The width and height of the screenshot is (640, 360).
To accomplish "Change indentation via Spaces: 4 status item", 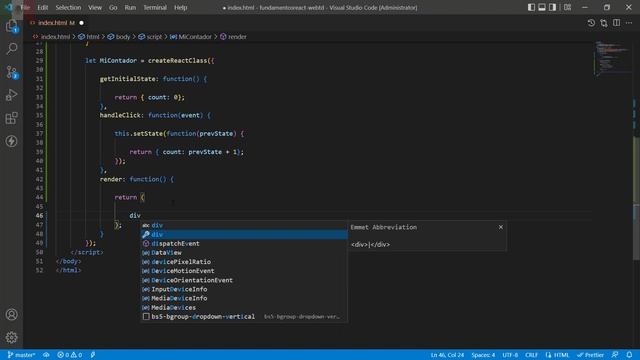I will (483, 355).
